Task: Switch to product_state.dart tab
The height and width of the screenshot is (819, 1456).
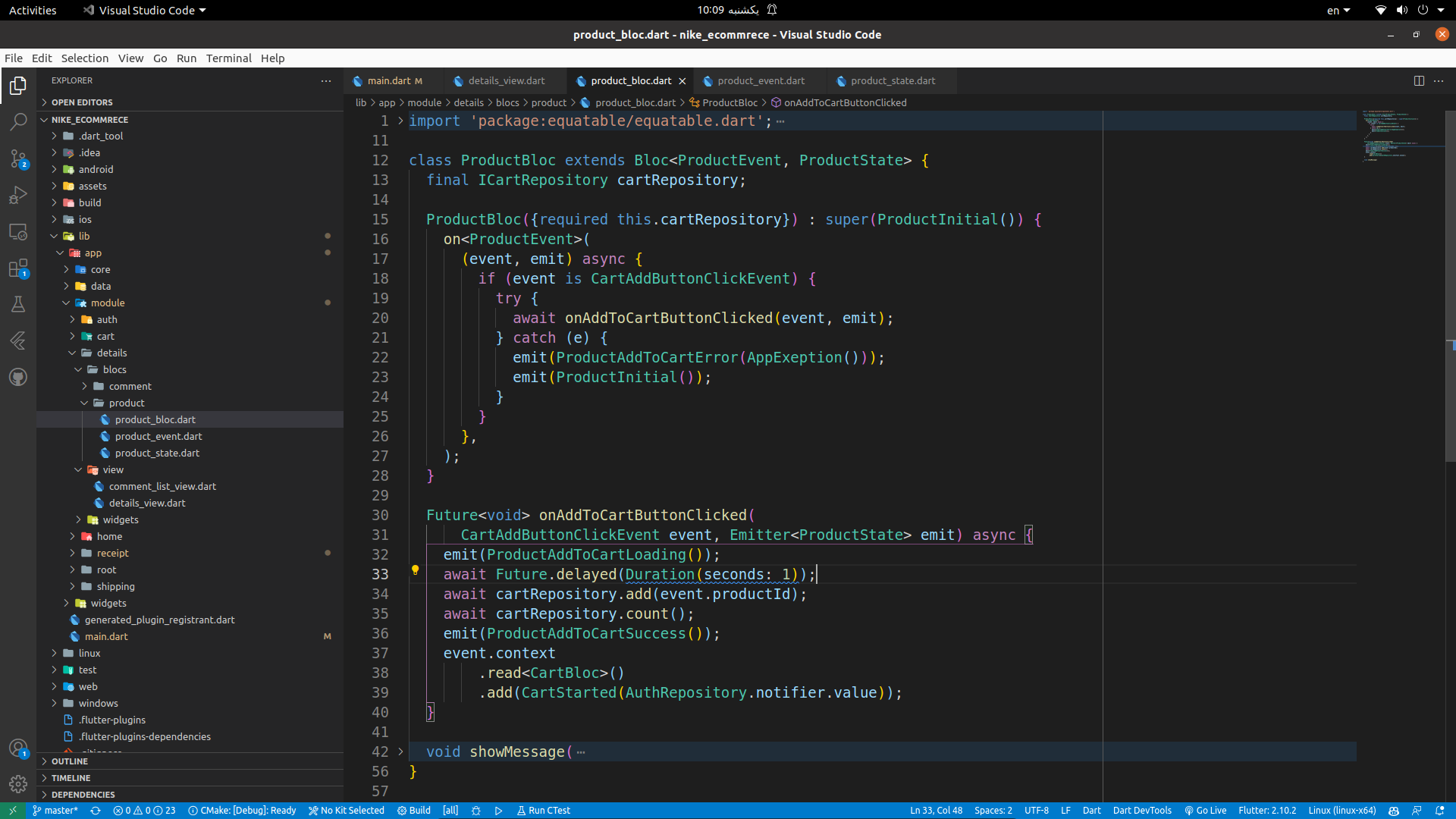Action: 893,81
